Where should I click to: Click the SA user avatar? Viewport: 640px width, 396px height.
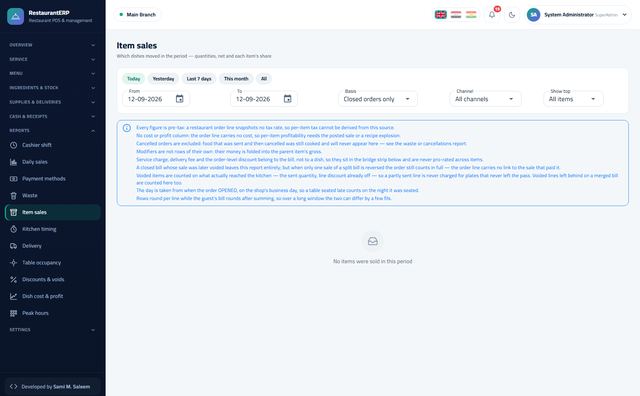coord(533,15)
